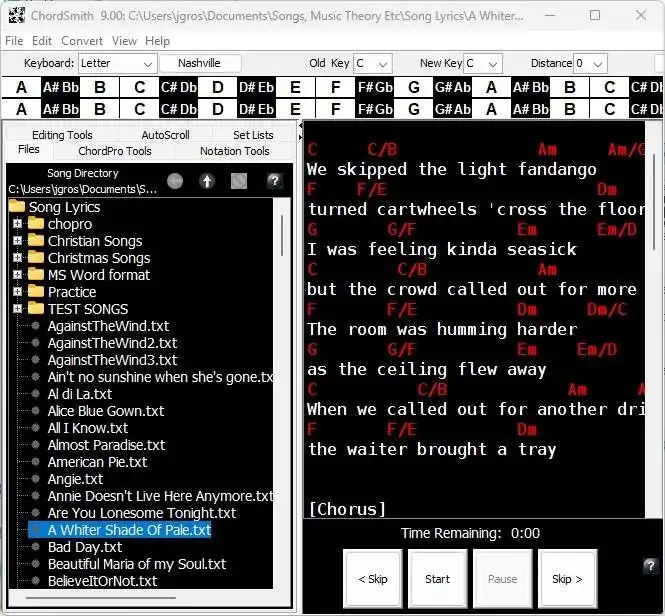This screenshot has width=665, height=616.
Task: Select Alice Blue Gown.txt
Action: coord(106,411)
